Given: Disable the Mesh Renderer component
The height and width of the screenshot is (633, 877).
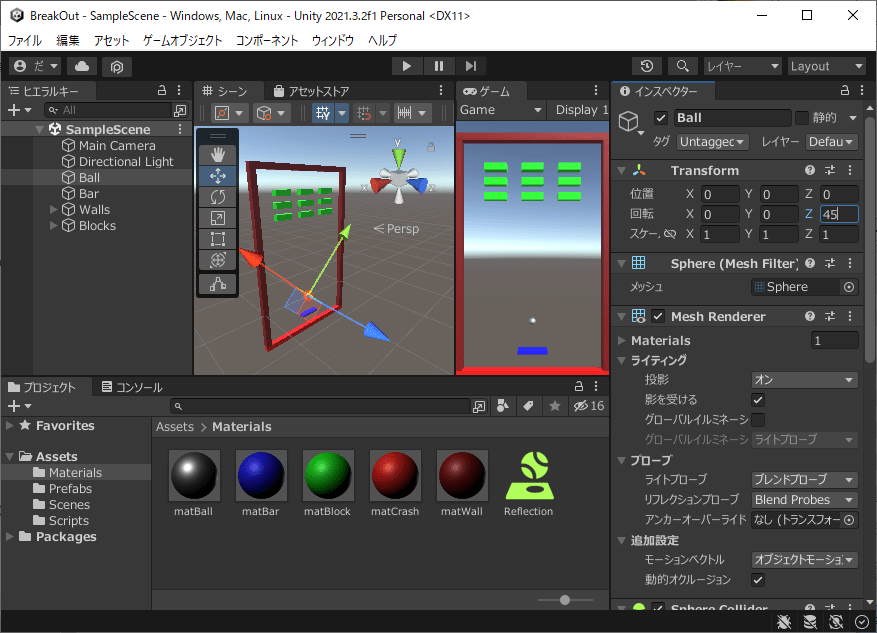Looking at the screenshot, I should click(x=658, y=316).
